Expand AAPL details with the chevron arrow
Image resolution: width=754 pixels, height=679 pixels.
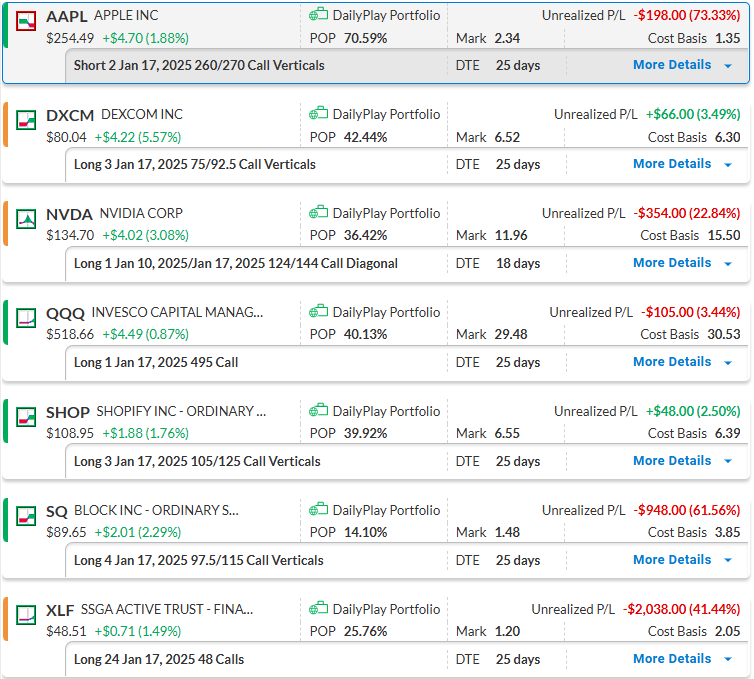tap(728, 66)
